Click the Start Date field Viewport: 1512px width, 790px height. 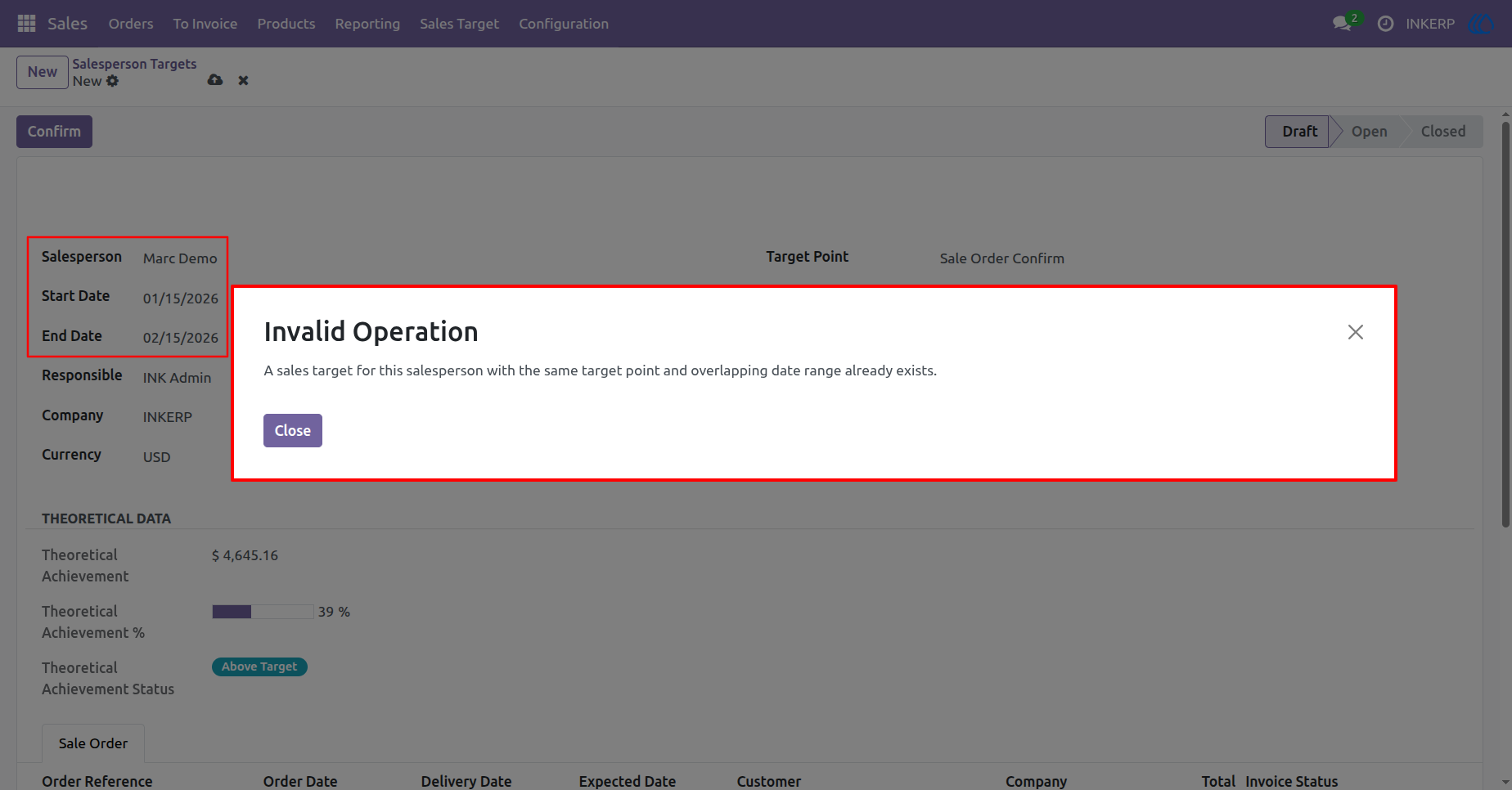181,298
